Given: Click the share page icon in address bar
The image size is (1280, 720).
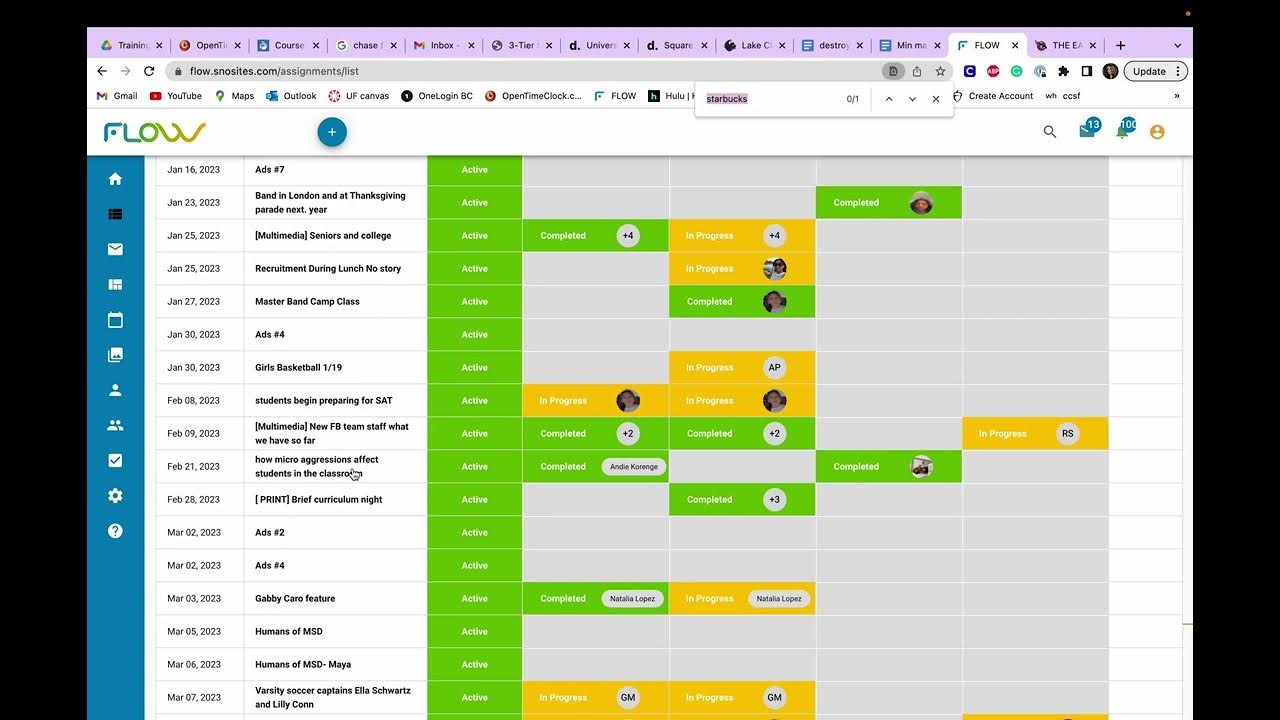Looking at the screenshot, I should (x=917, y=71).
